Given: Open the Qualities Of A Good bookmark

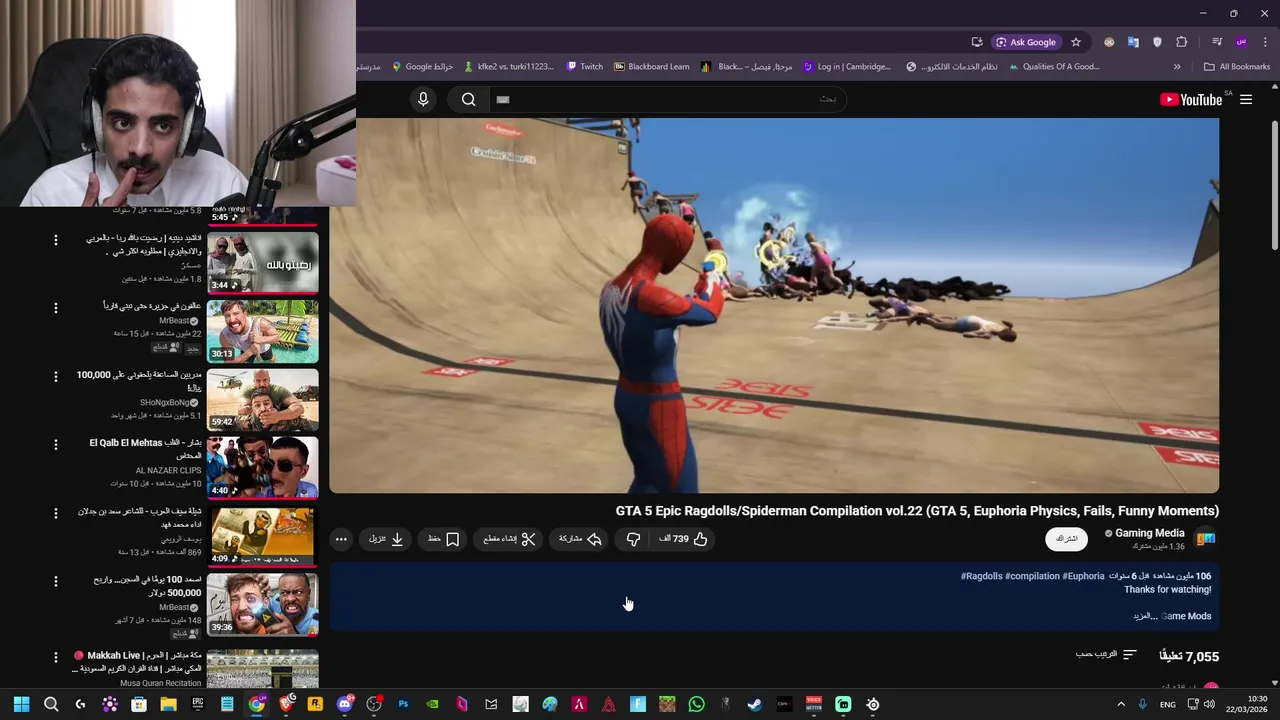Looking at the screenshot, I should pyautogui.click(x=1054, y=67).
